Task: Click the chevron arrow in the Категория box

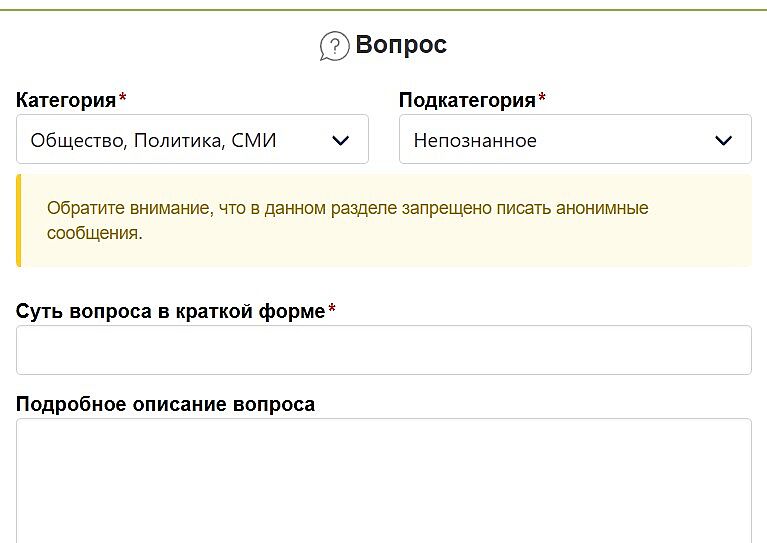Action: pyautogui.click(x=341, y=141)
